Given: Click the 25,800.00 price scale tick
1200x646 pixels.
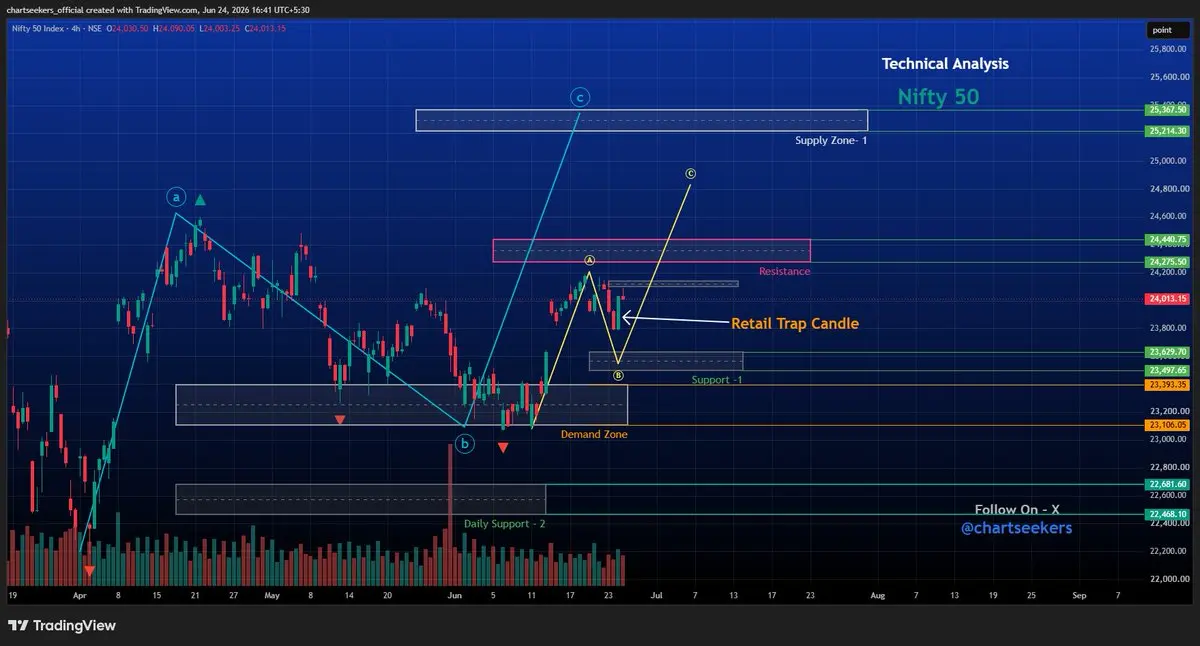Looking at the screenshot, I should click(1166, 49).
